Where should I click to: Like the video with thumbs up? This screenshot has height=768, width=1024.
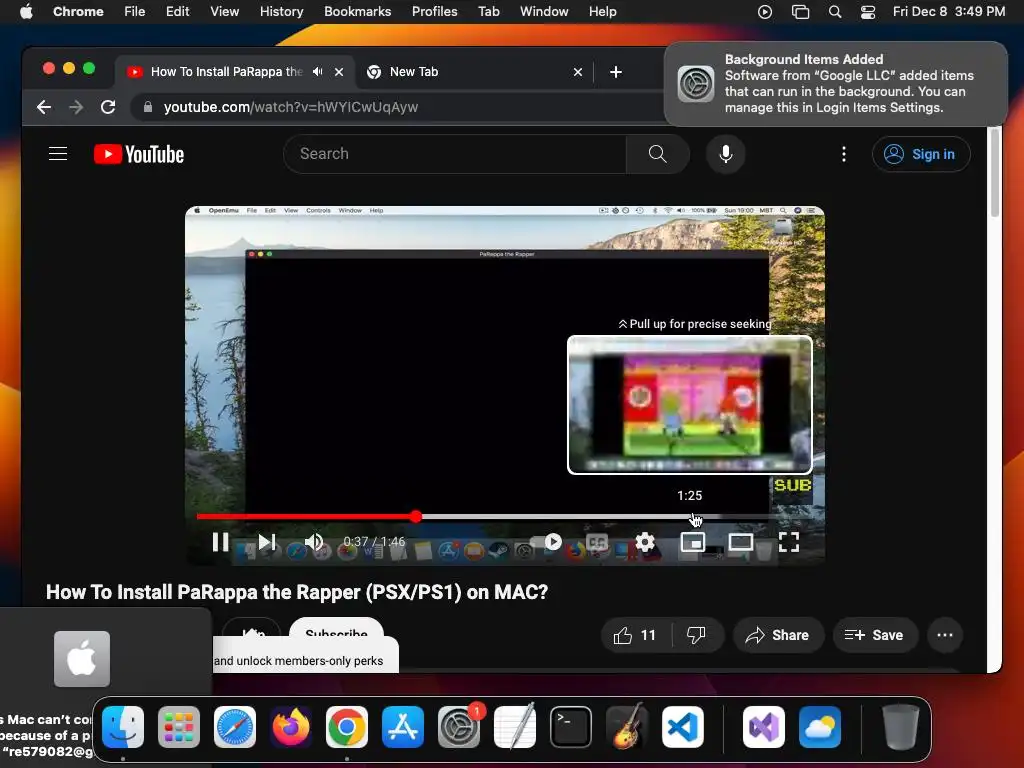pyautogui.click(x=635, y=635)
